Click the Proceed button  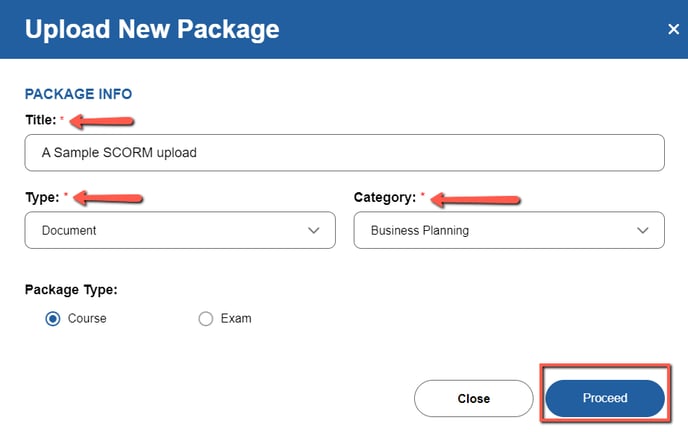pos(605,398)
